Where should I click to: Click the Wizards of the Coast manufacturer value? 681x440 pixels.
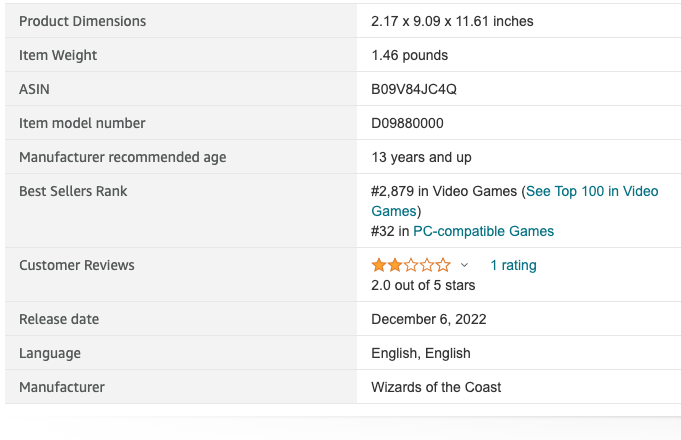[x=436, y=387]
